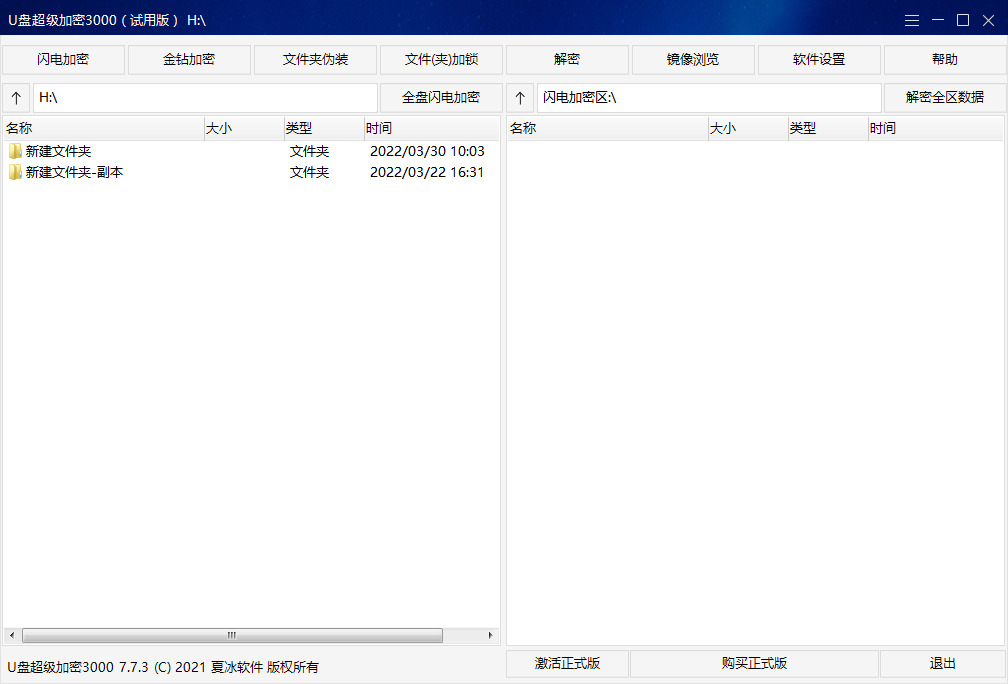
Task: Click 全盘闪电加密 to encrypt entire disk
Action: point(440,97)
